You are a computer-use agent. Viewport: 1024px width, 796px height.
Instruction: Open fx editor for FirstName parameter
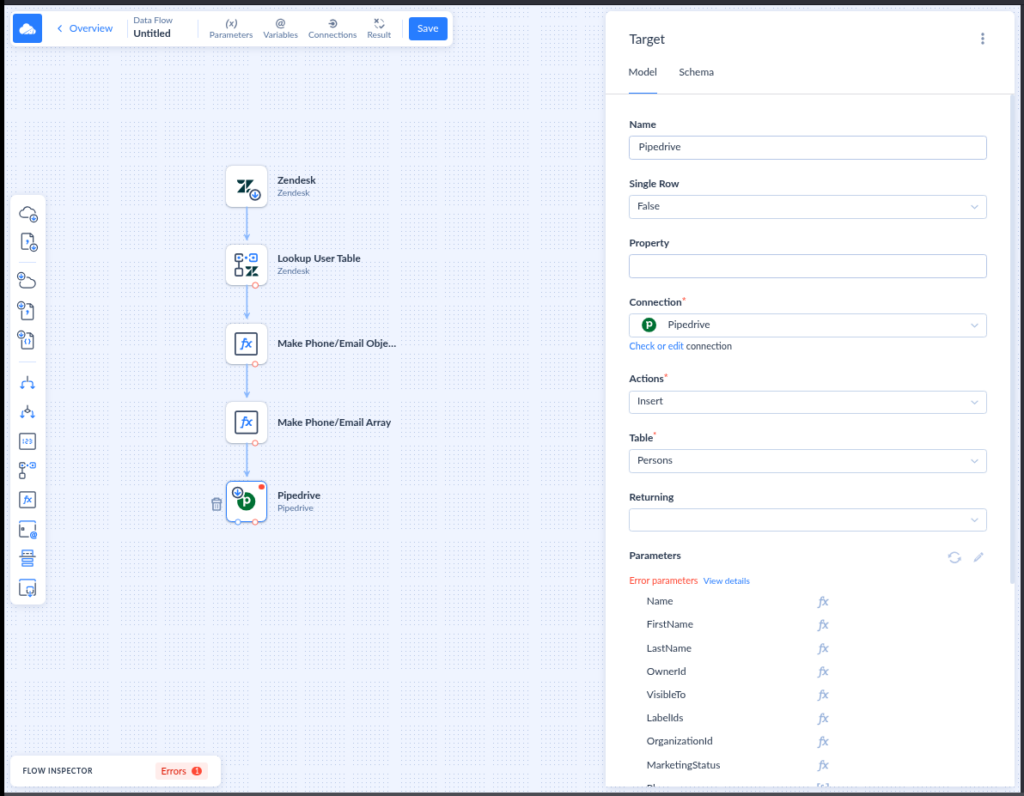[x=823, y=625]
